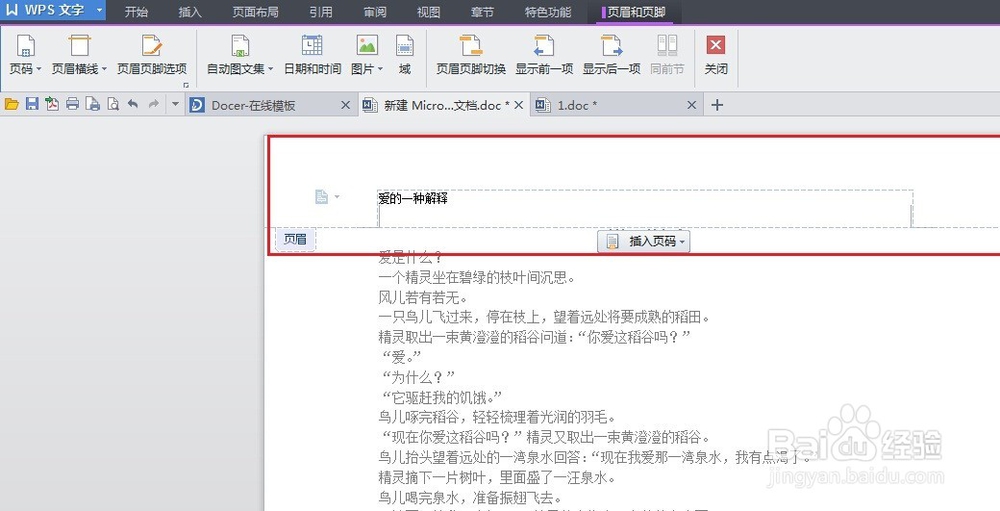The image size is (1000, 511).
Task: Select the 页眉和页脚 ribbon tab
Action: pos(635,11)
